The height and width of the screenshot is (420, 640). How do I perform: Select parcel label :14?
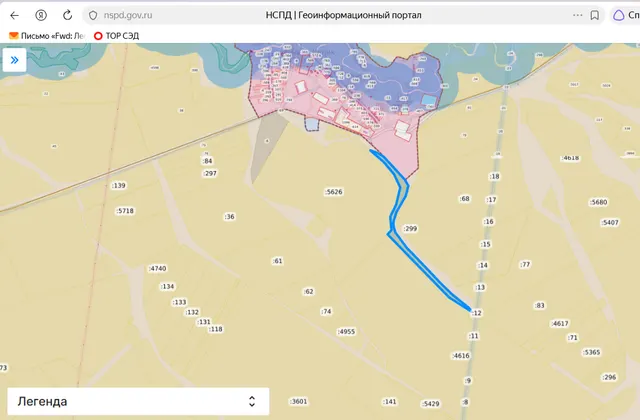[x=482, y=265]
